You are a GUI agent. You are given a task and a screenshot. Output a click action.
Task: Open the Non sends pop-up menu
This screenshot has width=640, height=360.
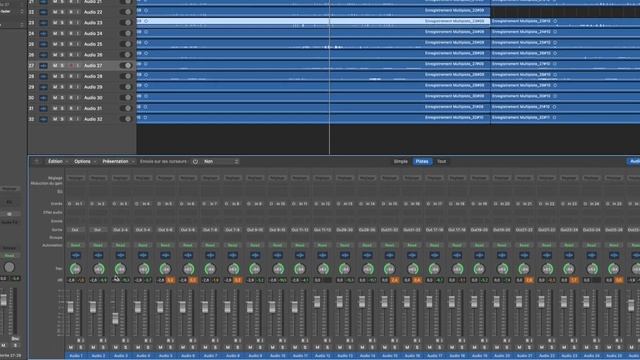click(220, 162)
